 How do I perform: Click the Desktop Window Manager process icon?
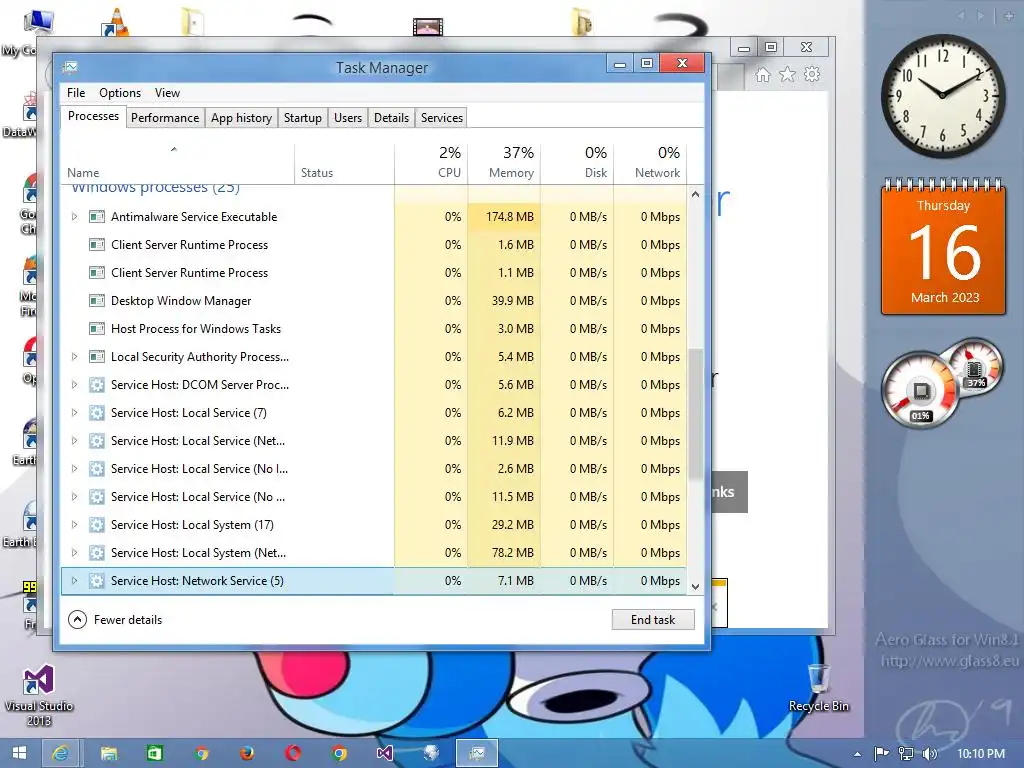(x=97, y=301)
